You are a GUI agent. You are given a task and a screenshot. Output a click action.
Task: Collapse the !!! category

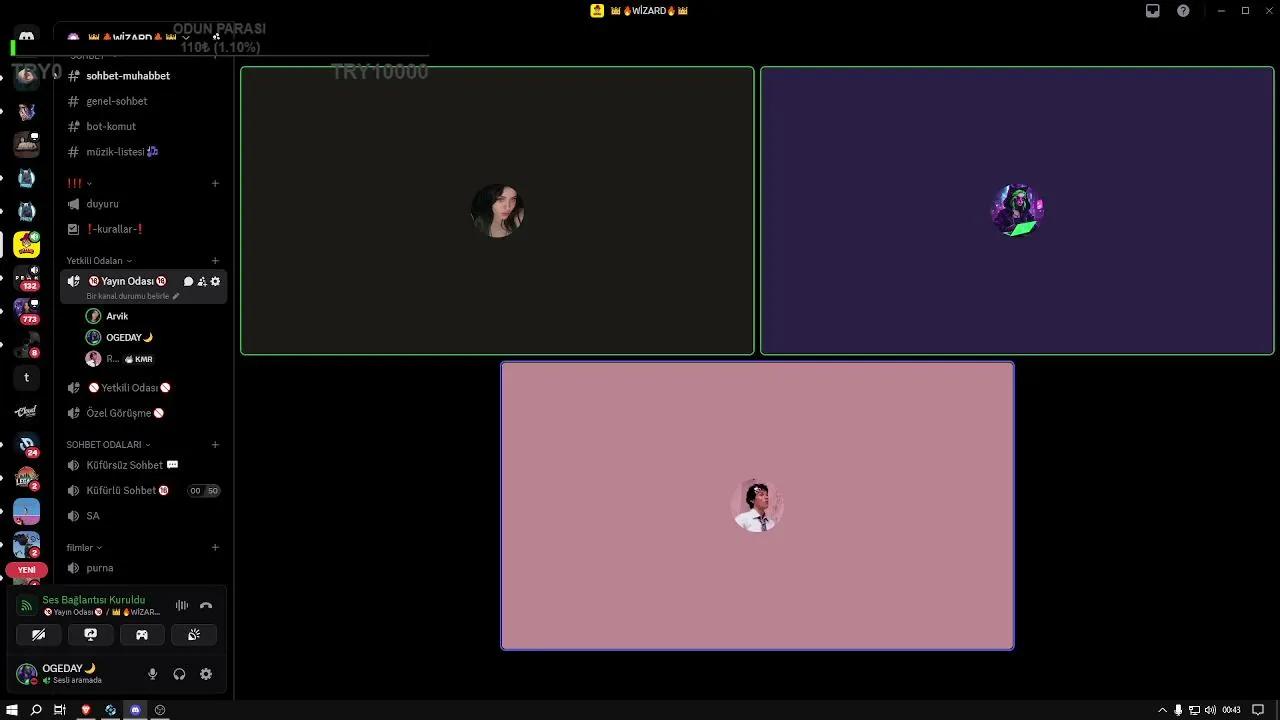pyautogui.click(x=79, y=183)
